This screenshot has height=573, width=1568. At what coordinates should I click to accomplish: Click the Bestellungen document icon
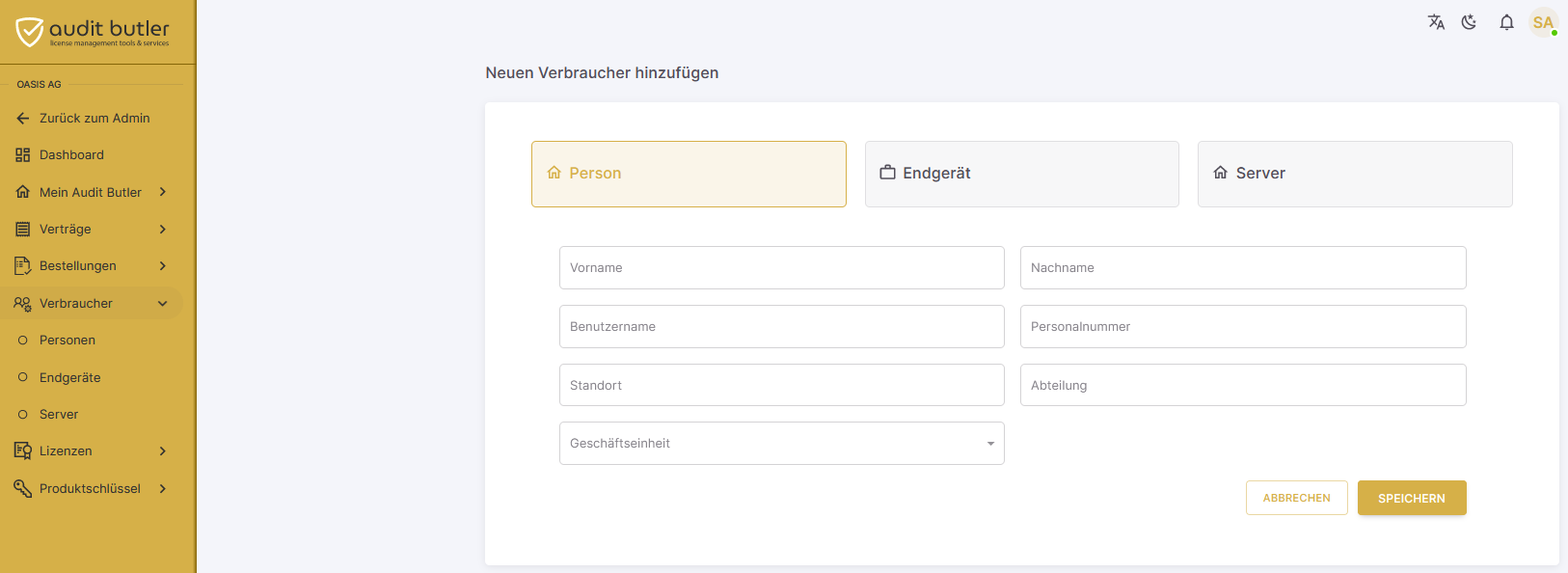23,265
